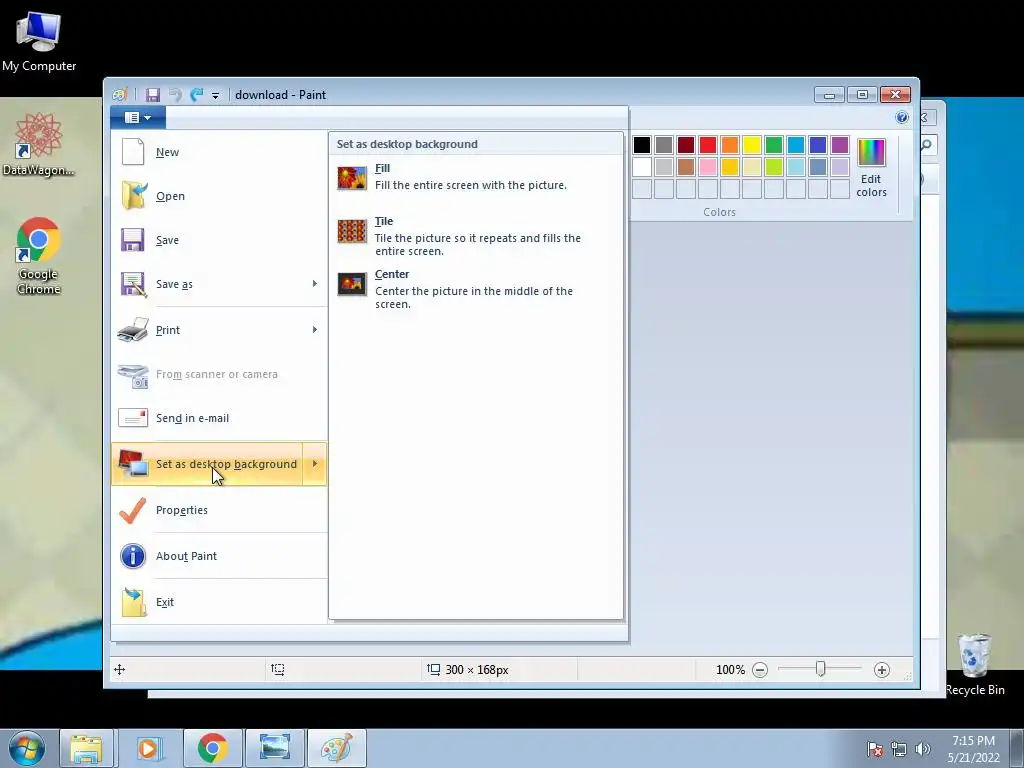Pick the orange color swatch
The image size is (1024, 768).
tap(730, 145)
